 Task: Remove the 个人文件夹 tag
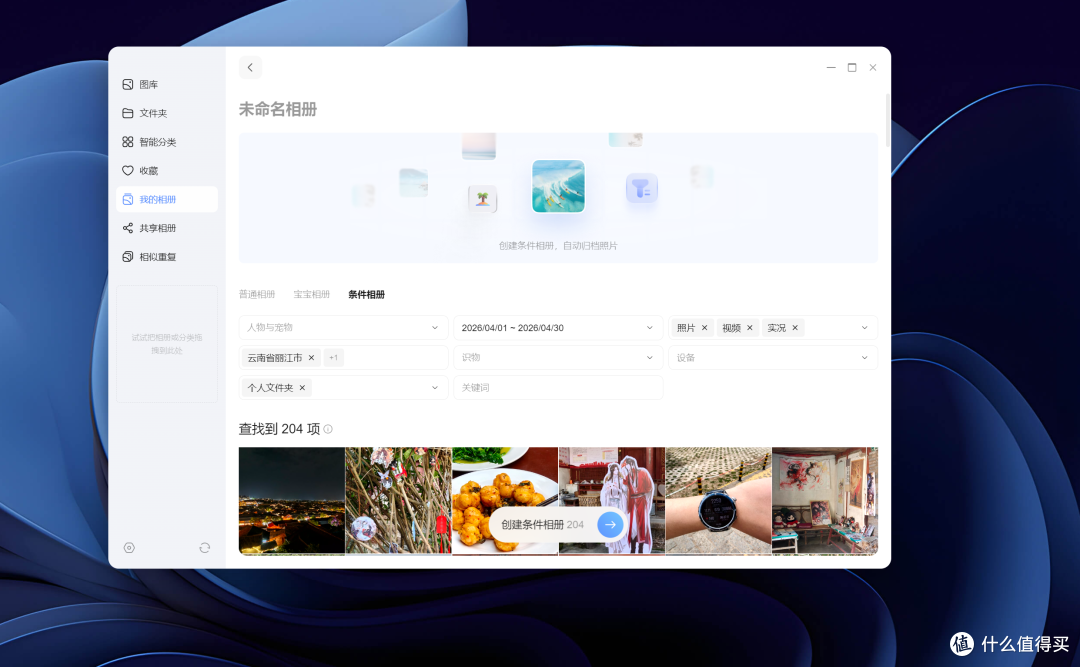pos(302,388)
